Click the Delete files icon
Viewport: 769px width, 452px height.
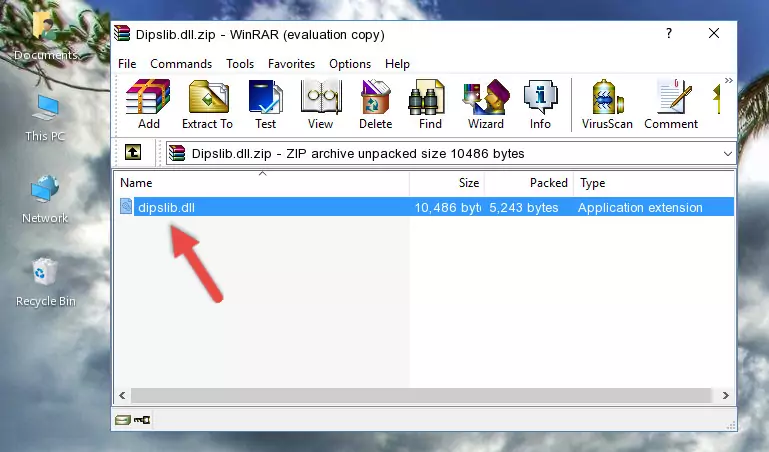click(x=375, y=104)
